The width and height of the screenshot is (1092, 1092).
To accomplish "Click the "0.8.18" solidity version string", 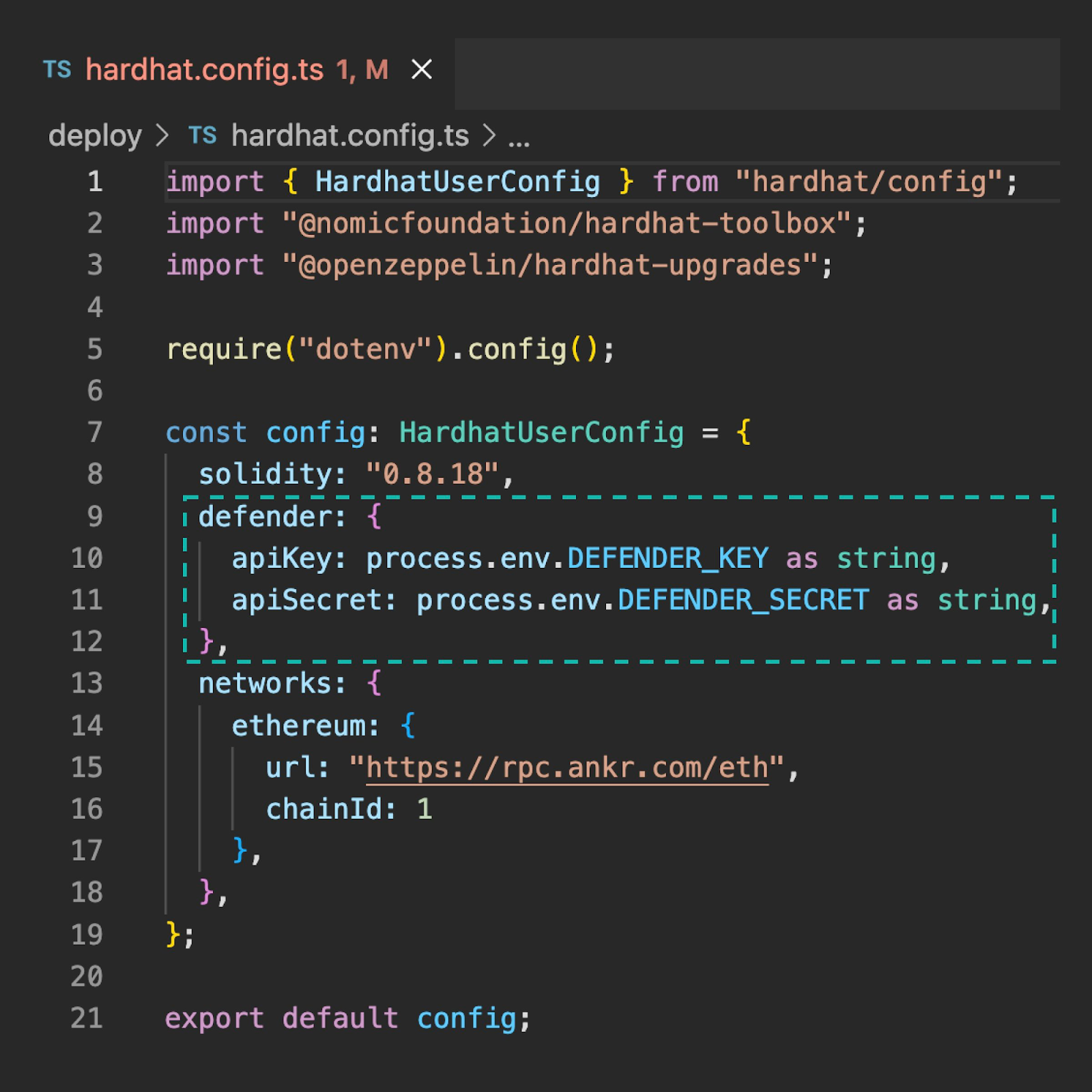I will click(433, 474).
